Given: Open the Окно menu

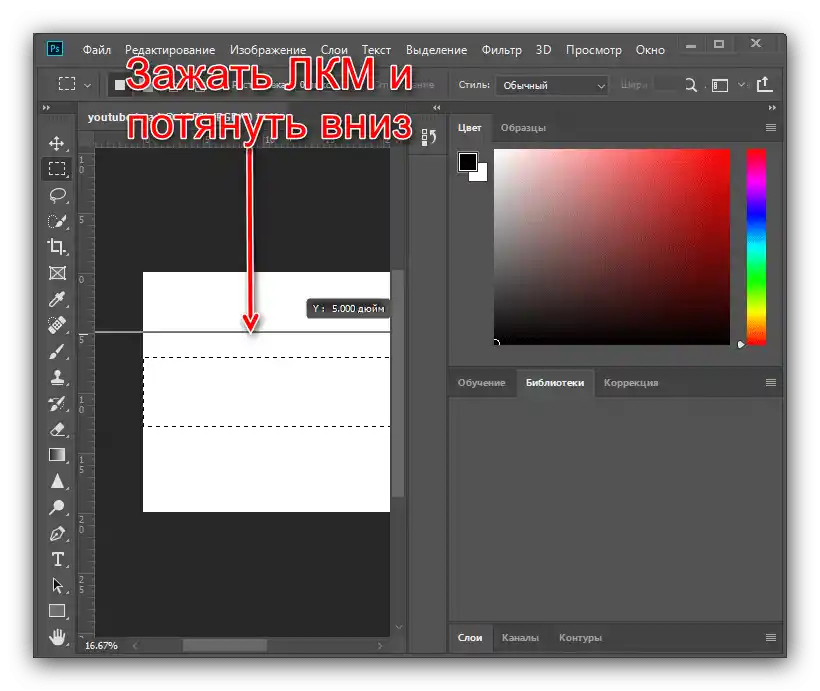Looking at the screenshot, I should coord(650,50).
